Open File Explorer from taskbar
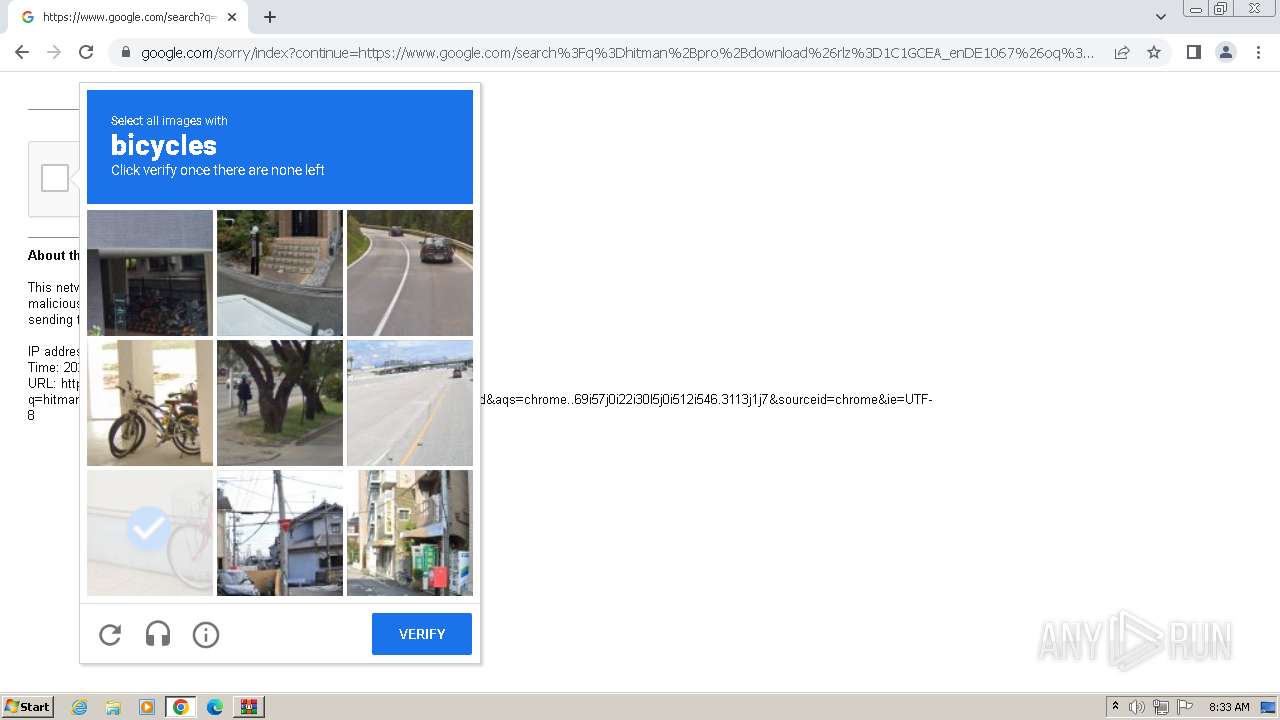Screen dimensions: 1280x720 (x=113, y=707)
